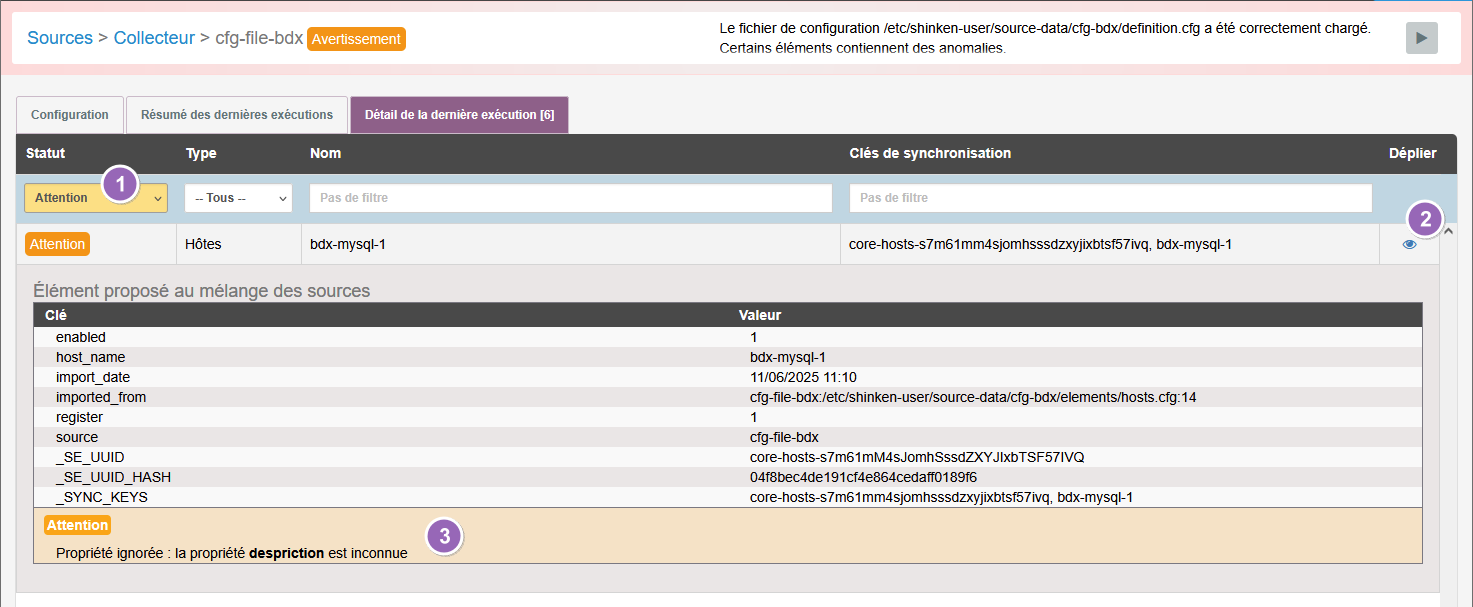Toggle the eye icon for bdx-mysql-1 row
The height and width of the screenshot is (607, 1473).
click(x=1409, y=244)
